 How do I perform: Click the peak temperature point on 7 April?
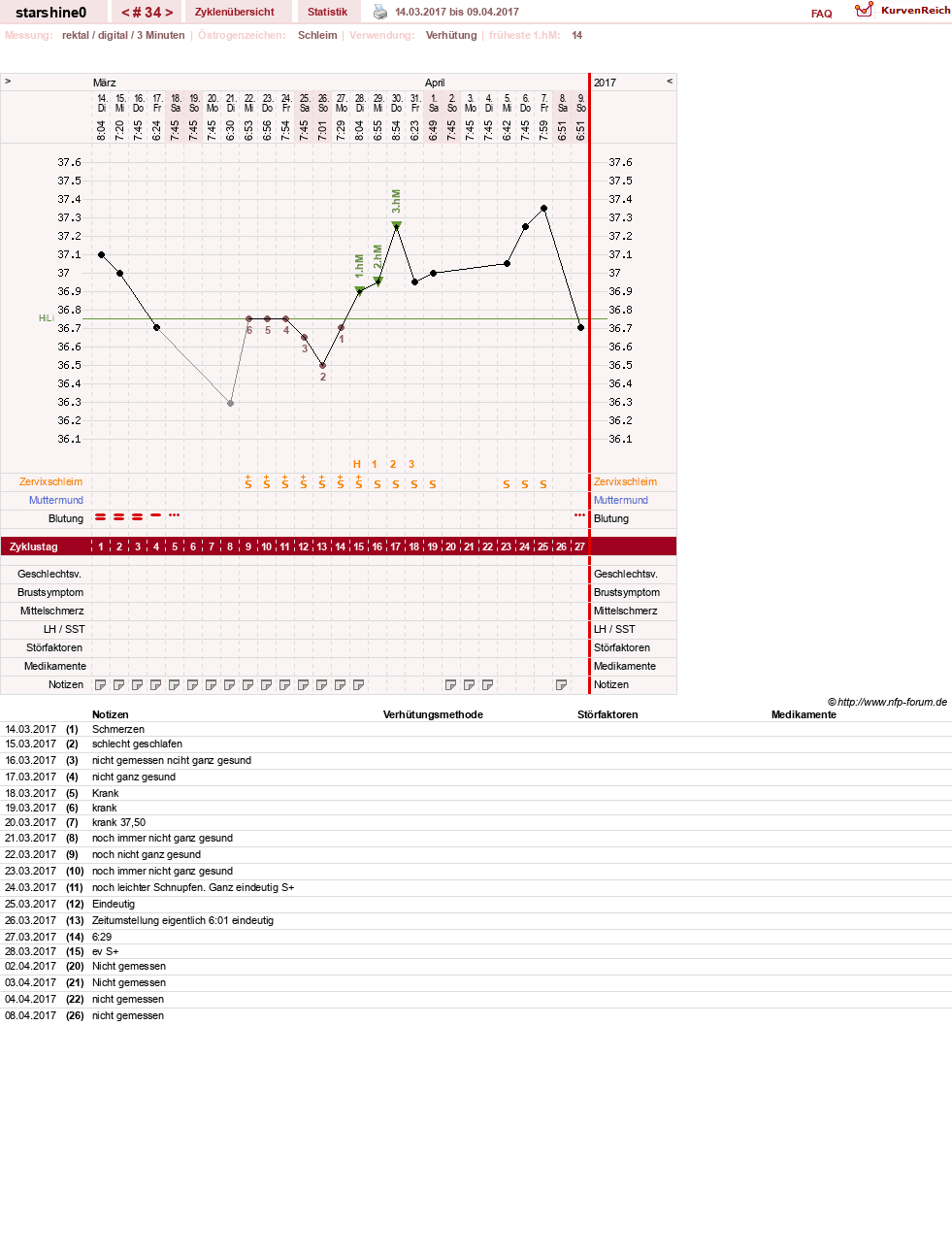pyautogui.click(x=543, y=208)
